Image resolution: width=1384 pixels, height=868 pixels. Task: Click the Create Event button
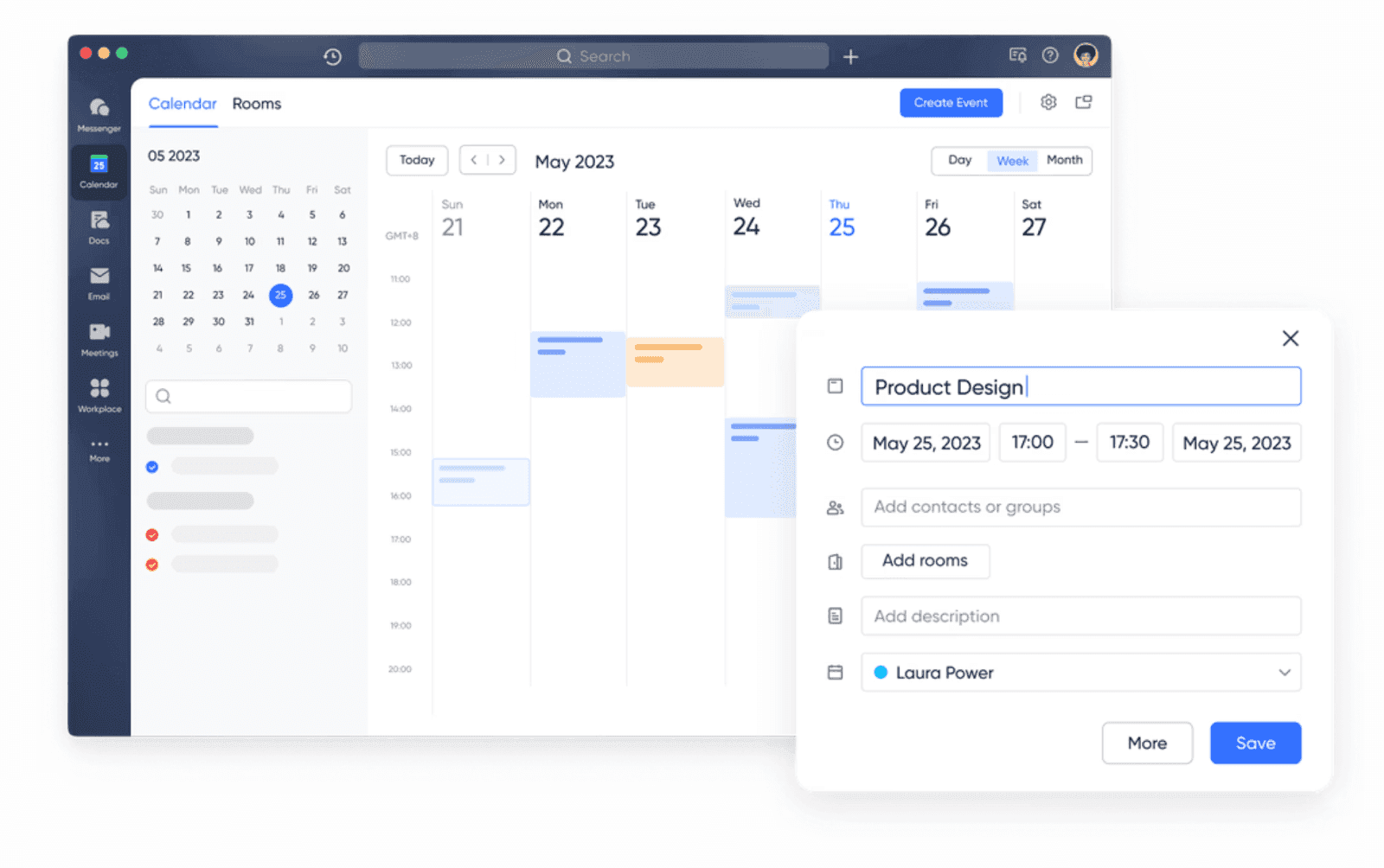951,102
